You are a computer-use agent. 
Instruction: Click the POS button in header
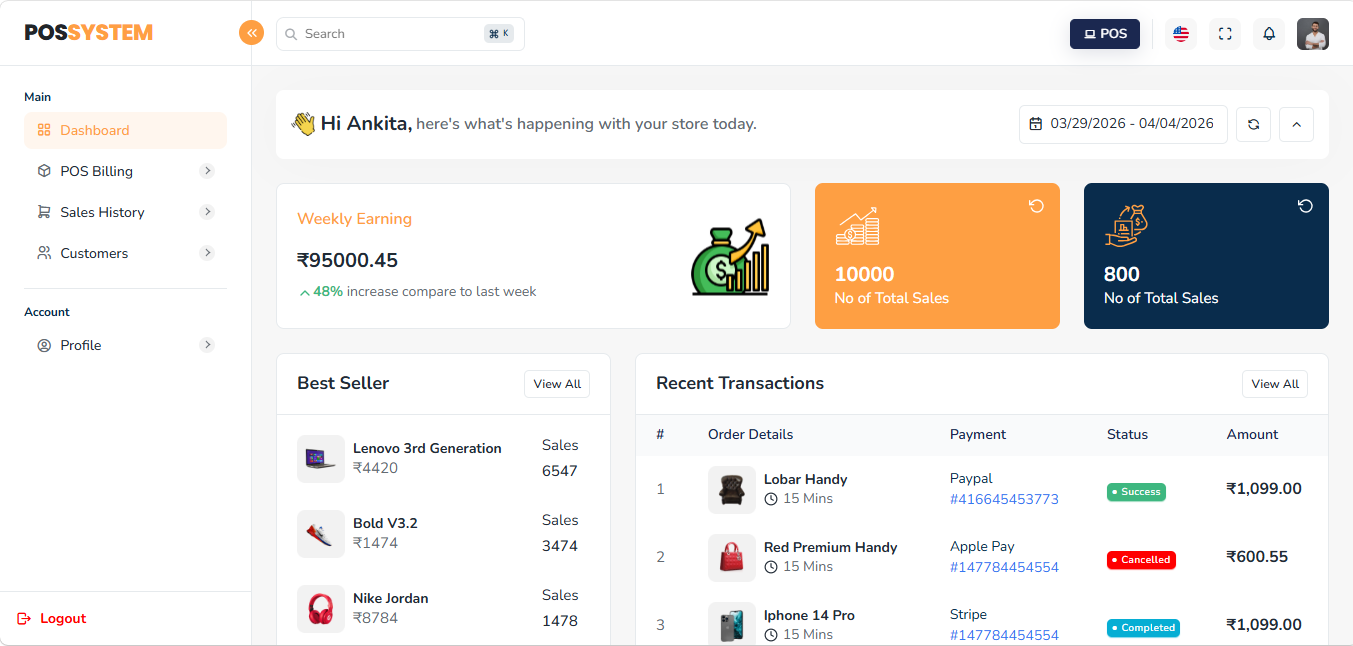tap(1104, 34)
